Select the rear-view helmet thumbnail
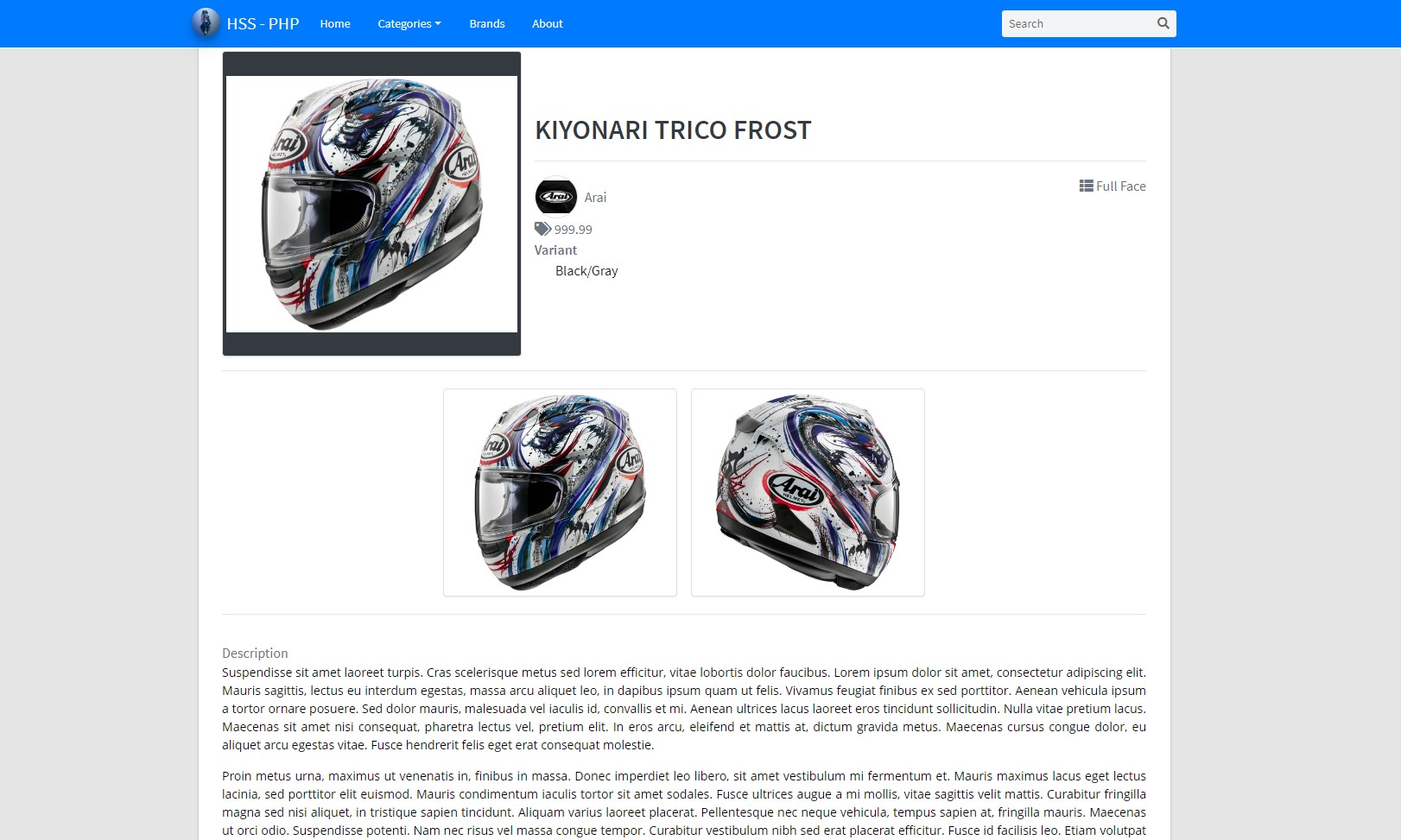Viewport: 1401px width, 840px height. (x=808, y=492)
